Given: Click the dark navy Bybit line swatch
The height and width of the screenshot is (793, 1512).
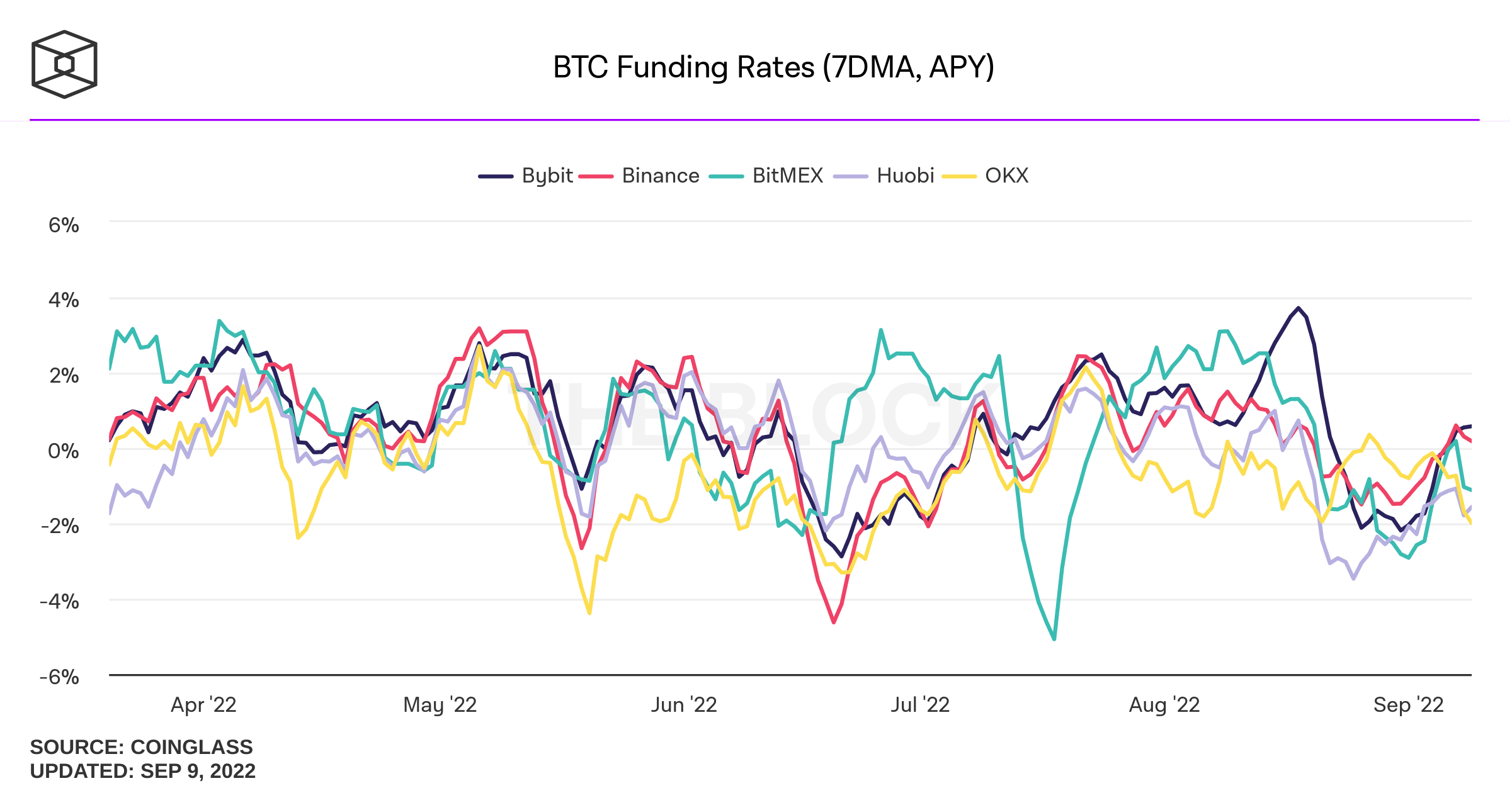Looking at the screenshot, I should pyautogui.click(x=496, y=177).
